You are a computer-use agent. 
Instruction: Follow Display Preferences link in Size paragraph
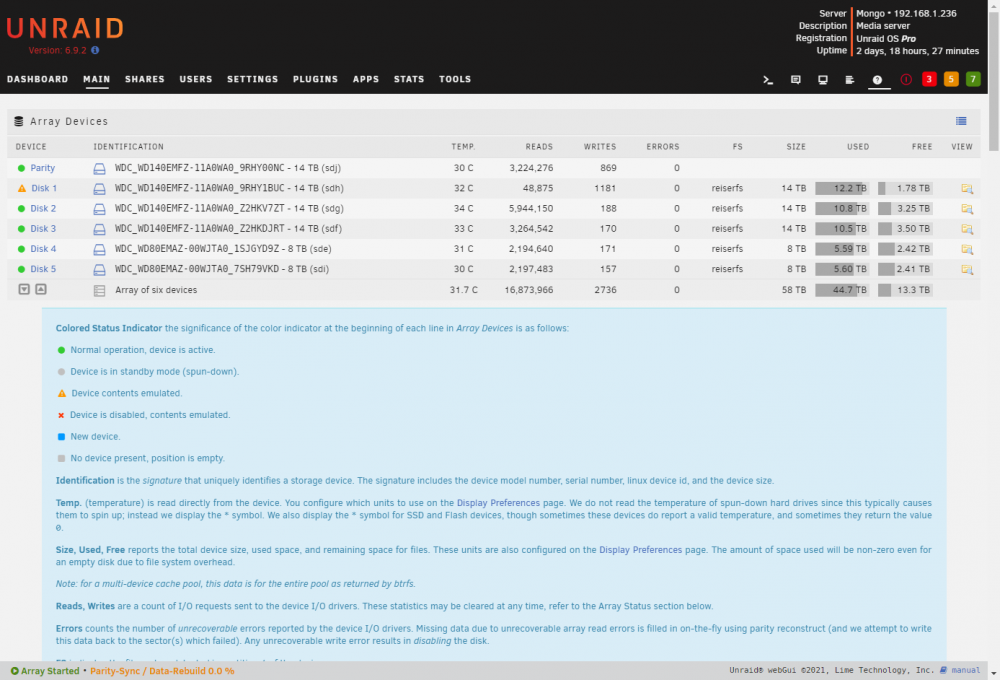point(640,550)
